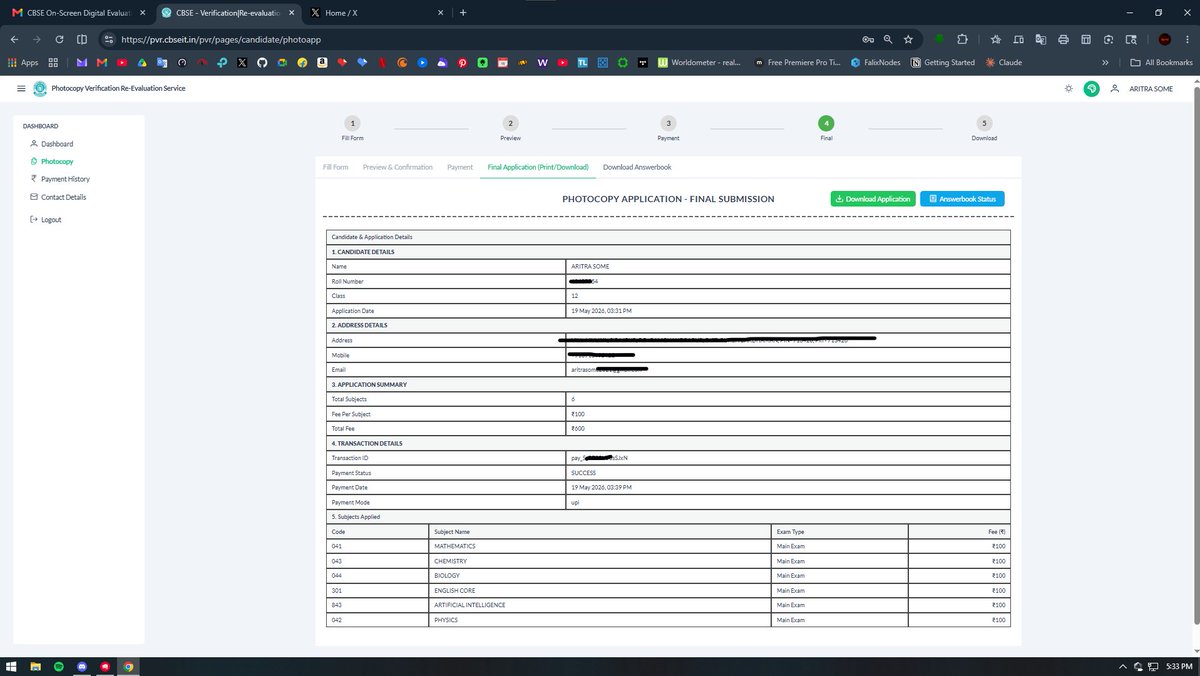Click the CBSE logo in page header
The image size is (1200, 676).
(x=40, y=88)
